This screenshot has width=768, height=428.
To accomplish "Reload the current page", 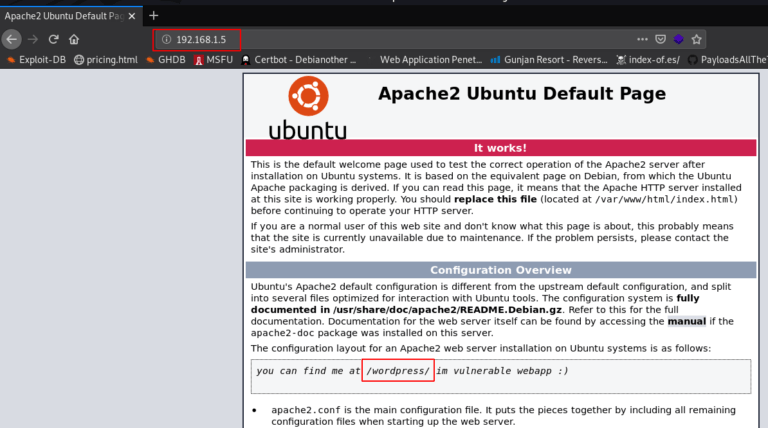I will (53, 39).
